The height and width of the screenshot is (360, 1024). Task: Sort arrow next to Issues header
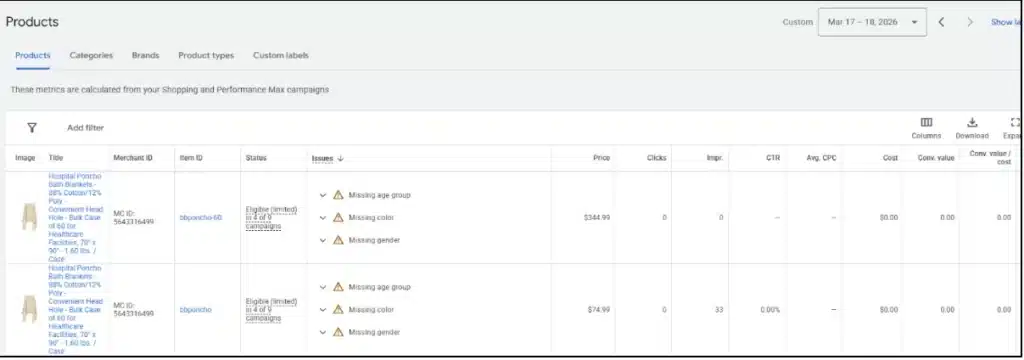coord(340,158)
